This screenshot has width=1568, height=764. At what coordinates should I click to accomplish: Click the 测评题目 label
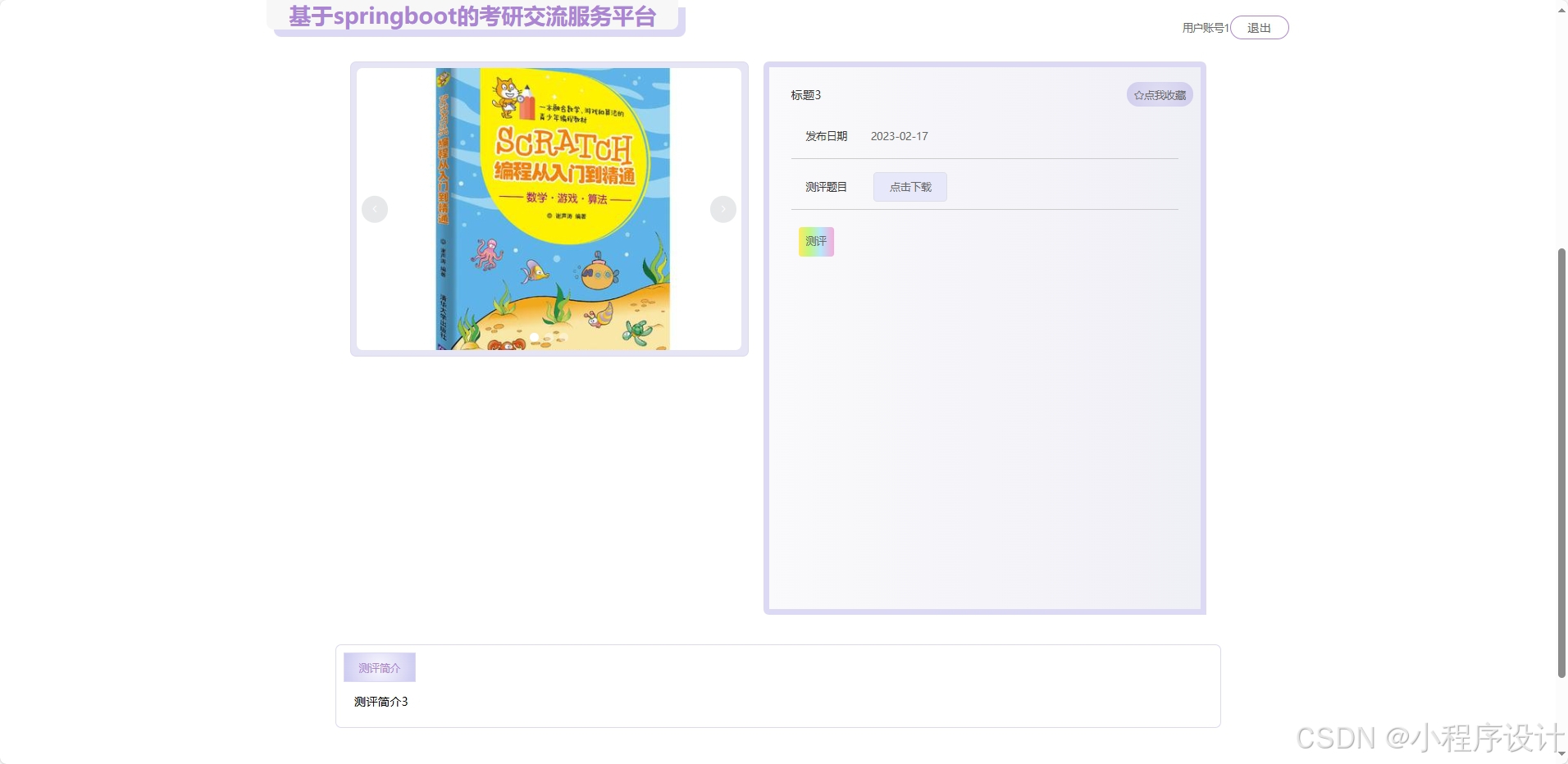click(x=826, y=187)
